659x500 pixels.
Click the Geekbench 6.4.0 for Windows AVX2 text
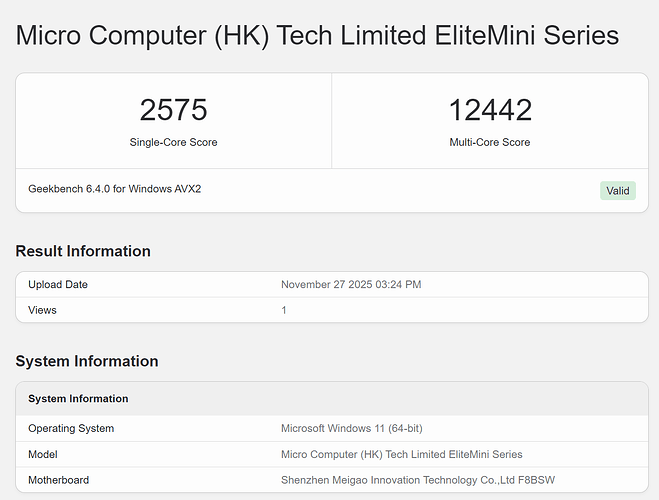pyautogui.click(x=114, y=188)
